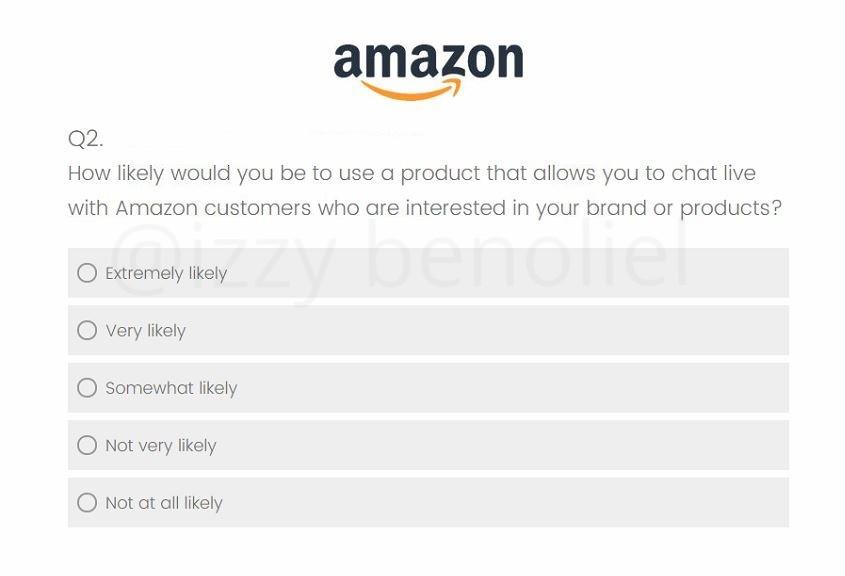845x576 pixels.
Task: Click empty gray area of Very likely row
Action: (485, 330)
